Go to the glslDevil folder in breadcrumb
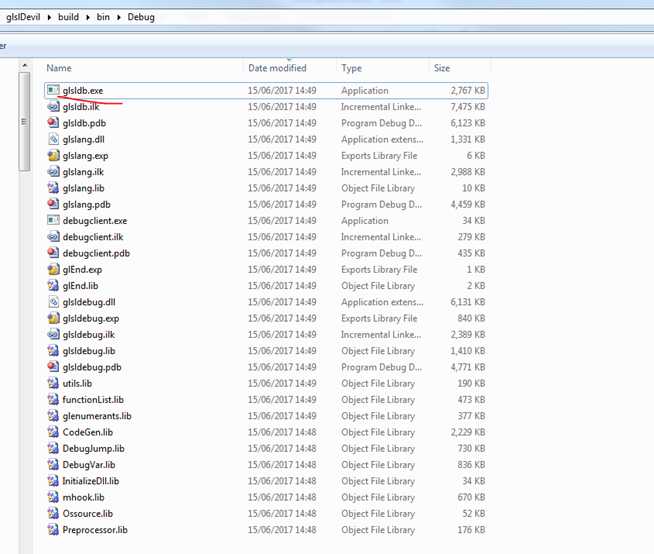654x554 pixels. (23, 17)
